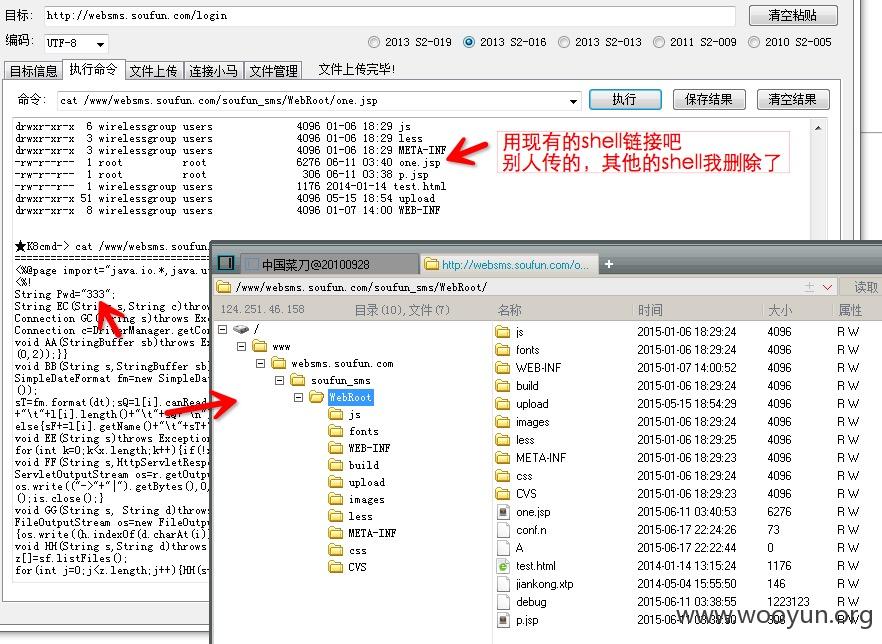Click the conf.n file icon

coord(503,530)
